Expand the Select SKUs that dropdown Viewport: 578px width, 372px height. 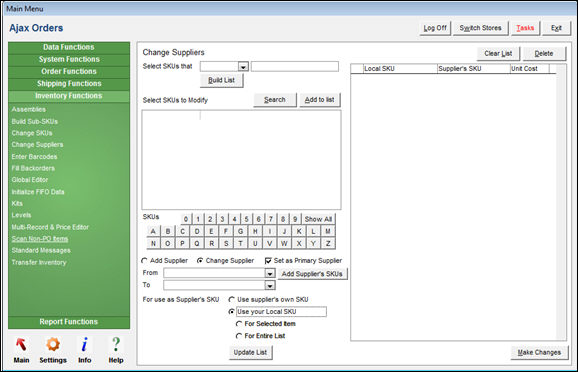tap(243, 67)
